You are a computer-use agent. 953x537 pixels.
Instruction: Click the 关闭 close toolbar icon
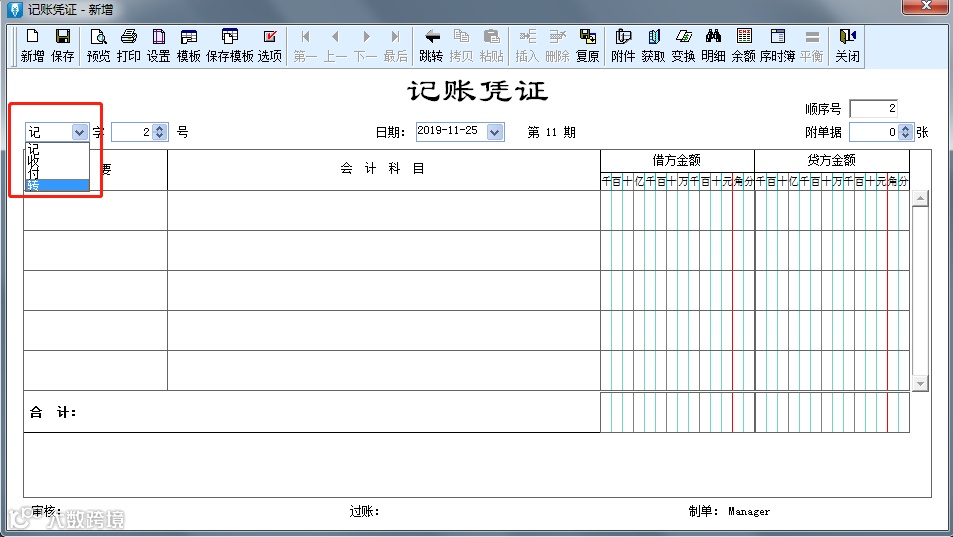[x=847, y=46]
